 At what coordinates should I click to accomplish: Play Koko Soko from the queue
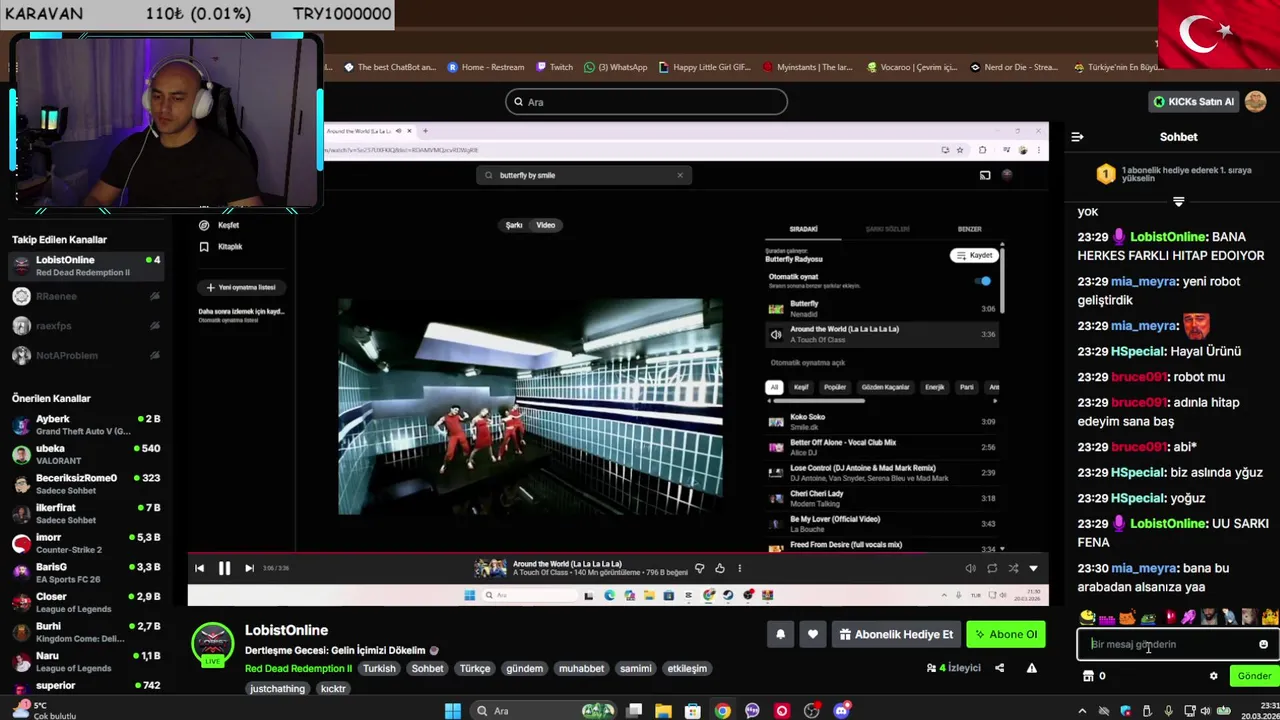(883, 421)
